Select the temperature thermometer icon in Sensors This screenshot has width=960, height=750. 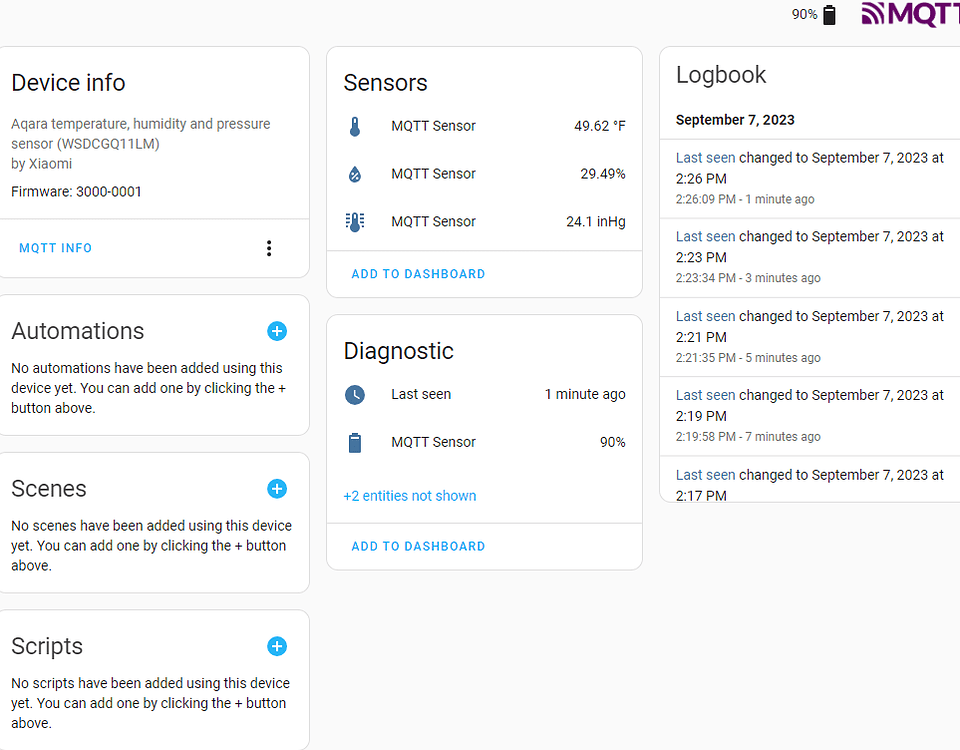pos(355,126)
